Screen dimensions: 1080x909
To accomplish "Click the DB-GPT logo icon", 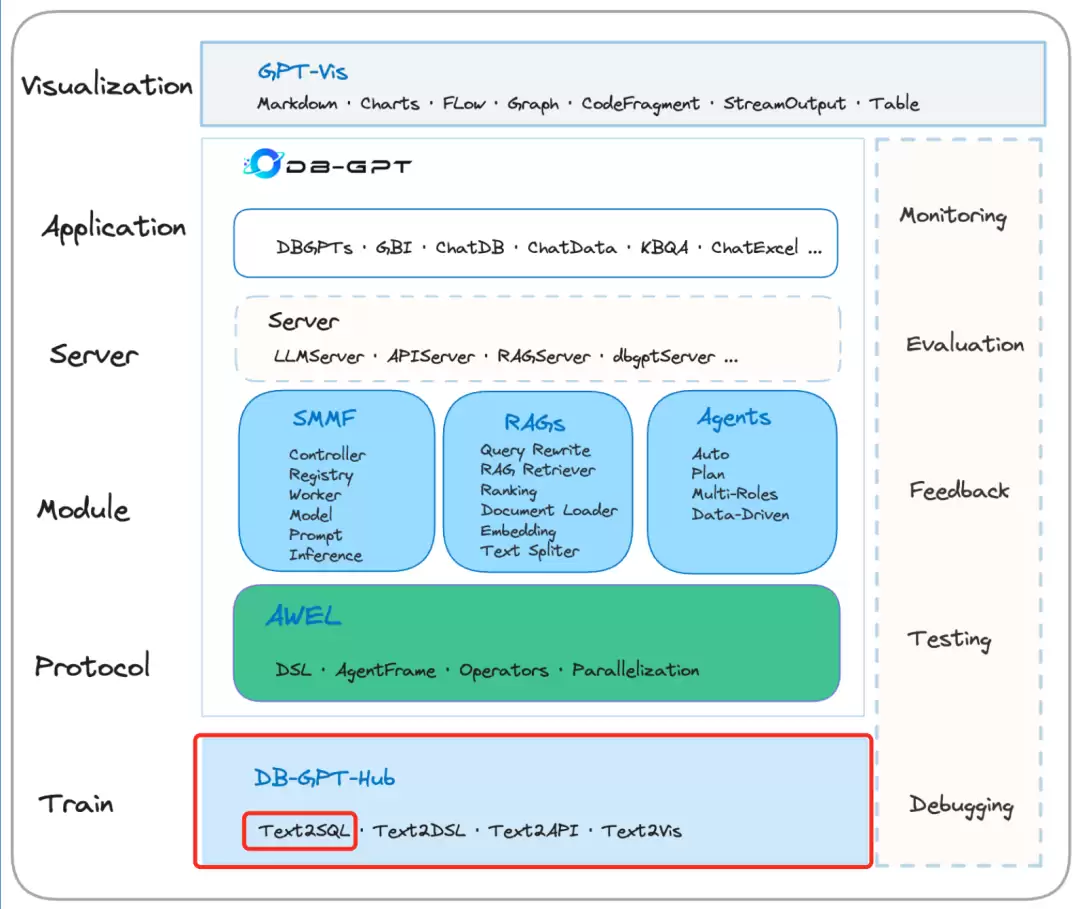I will pos(263,164).
